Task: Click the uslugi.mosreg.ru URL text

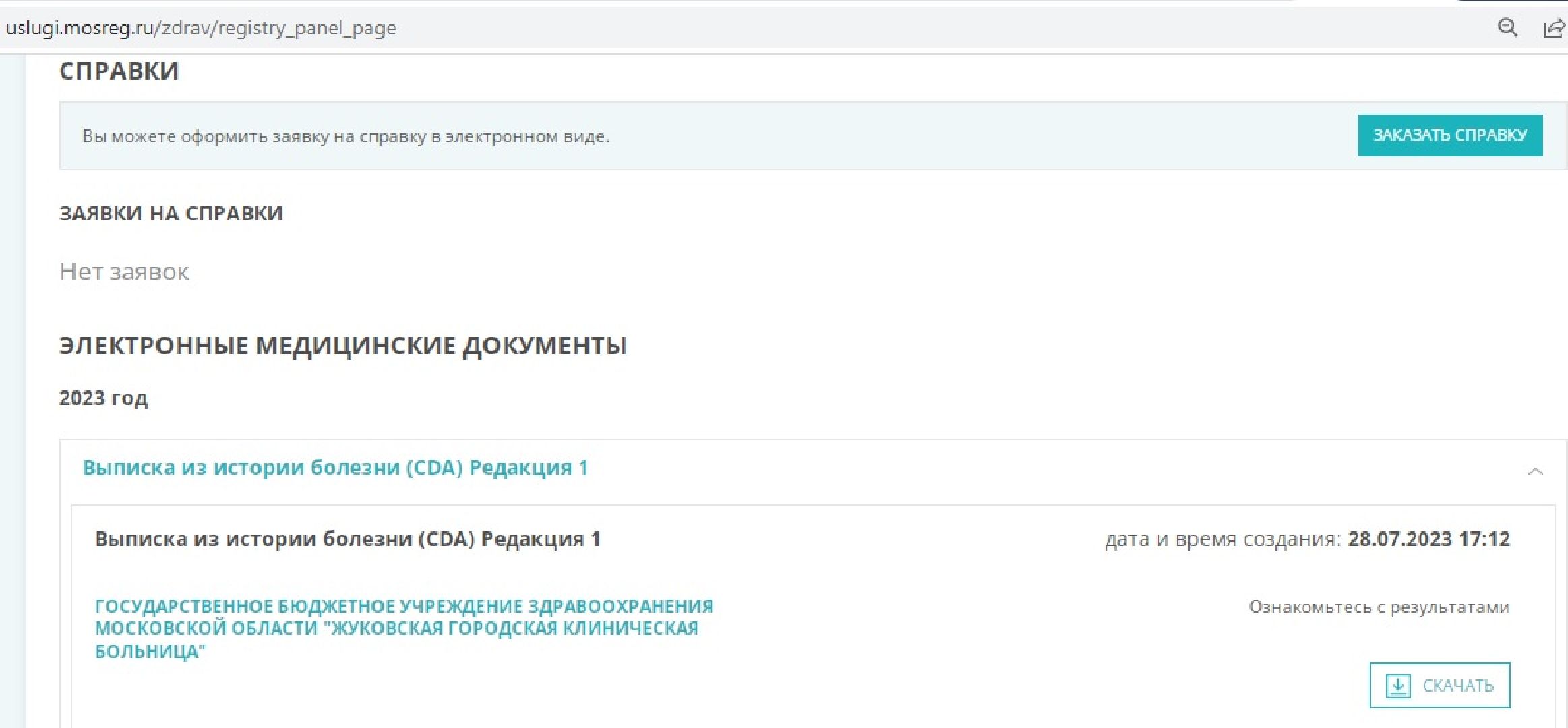Action: pyautogui.click(x=201, y=28)
